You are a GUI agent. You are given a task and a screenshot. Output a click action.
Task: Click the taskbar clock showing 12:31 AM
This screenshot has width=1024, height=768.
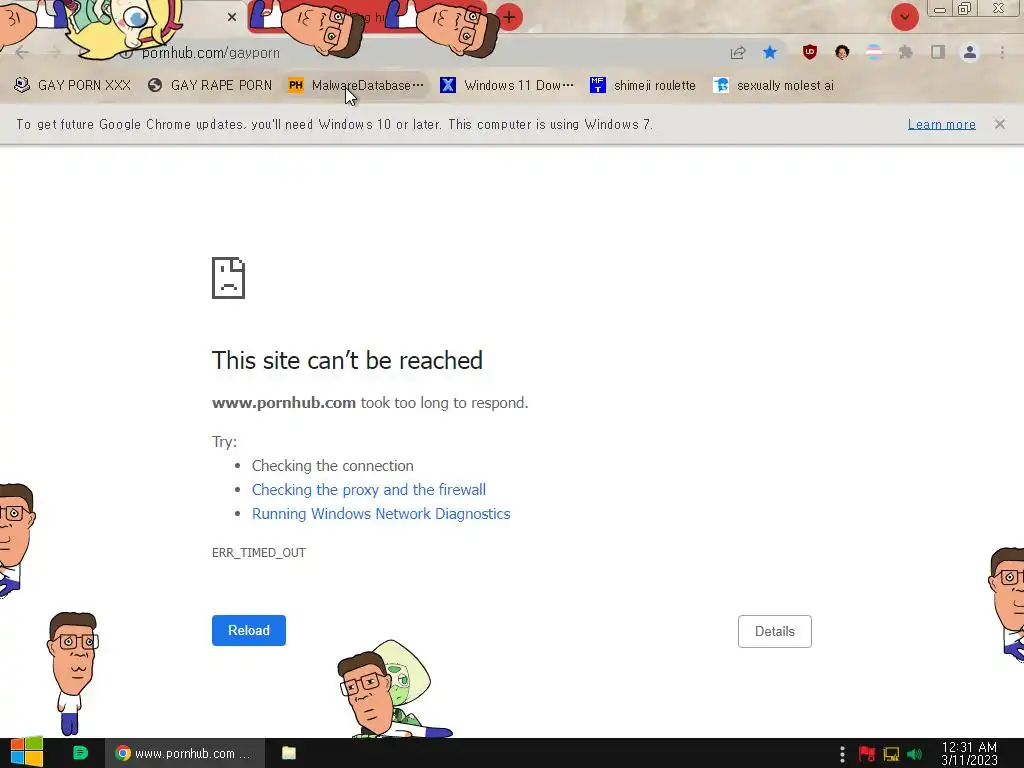tap(969, 754)
